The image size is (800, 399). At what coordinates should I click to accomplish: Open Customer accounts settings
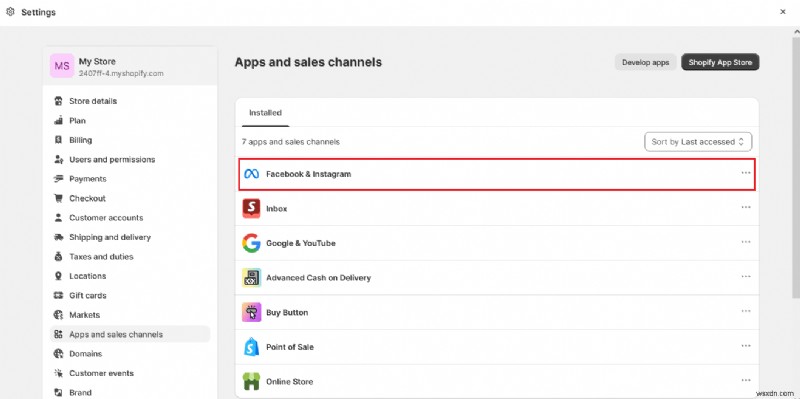click(x=106, y=217)
